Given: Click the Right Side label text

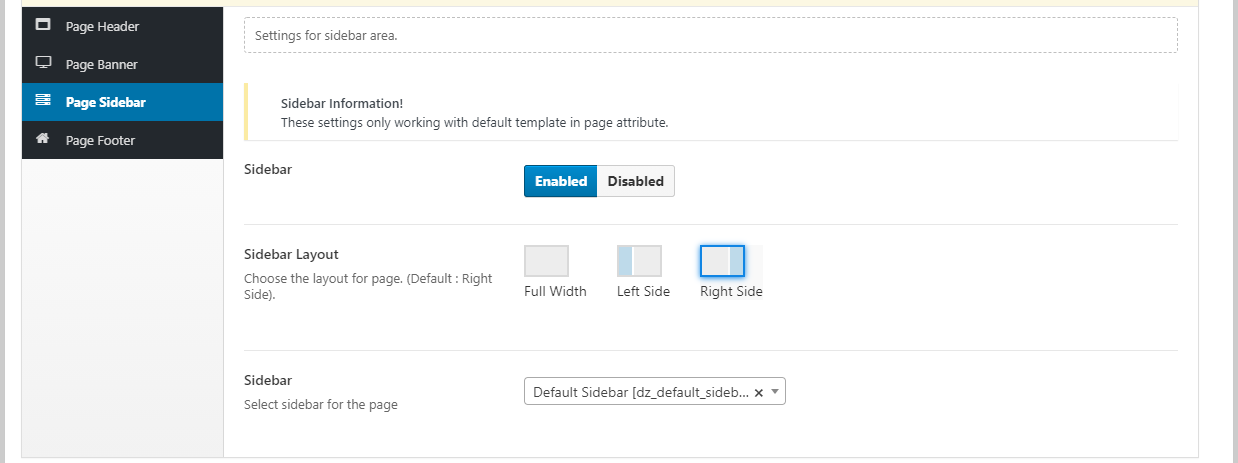Looking at the screenshot, I should pyautogui.click(x=731, y=291).
